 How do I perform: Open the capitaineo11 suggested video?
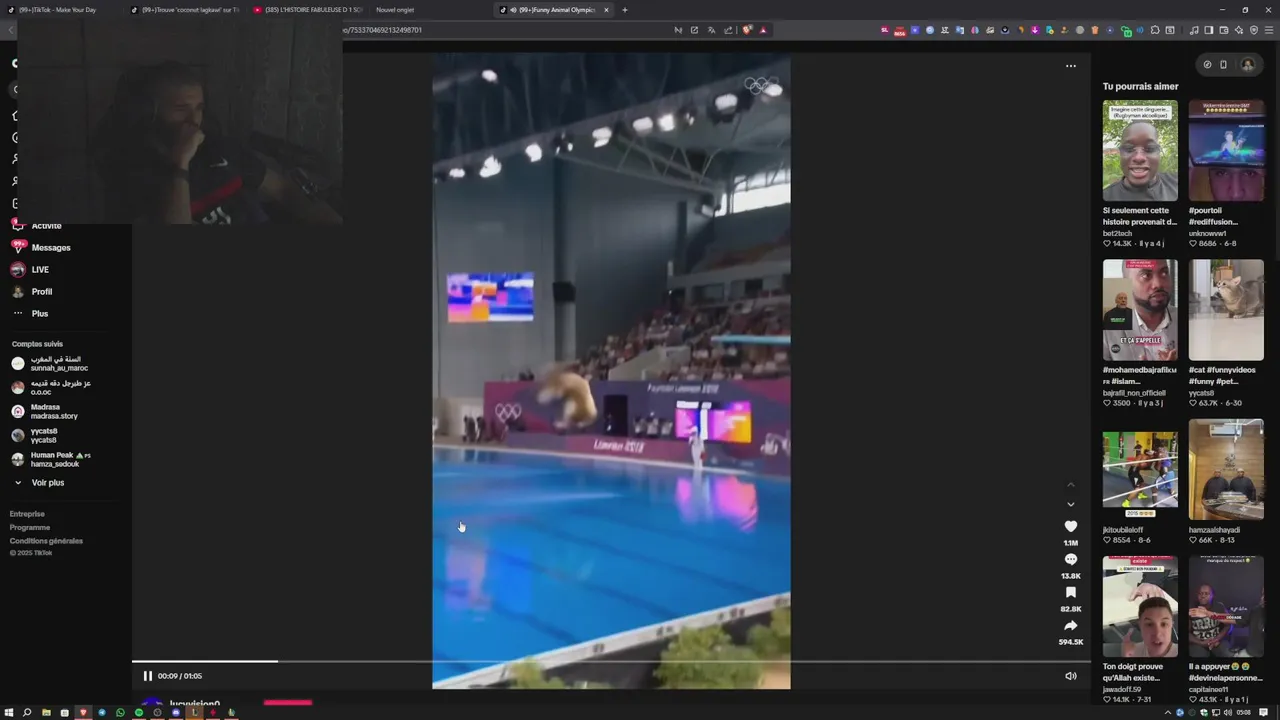[1226, 606]
